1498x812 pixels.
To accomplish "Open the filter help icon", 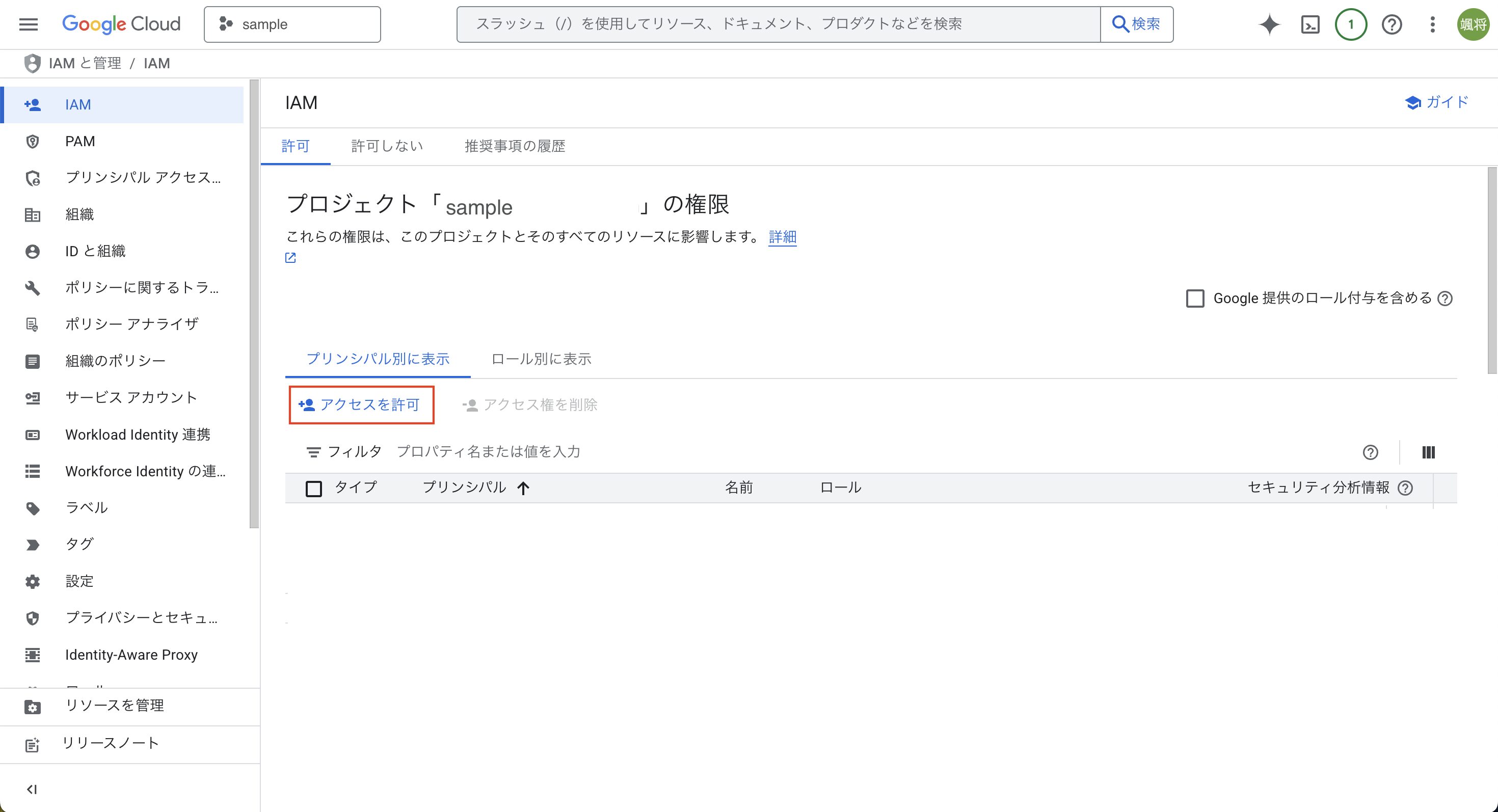I will click(1370, 453).
